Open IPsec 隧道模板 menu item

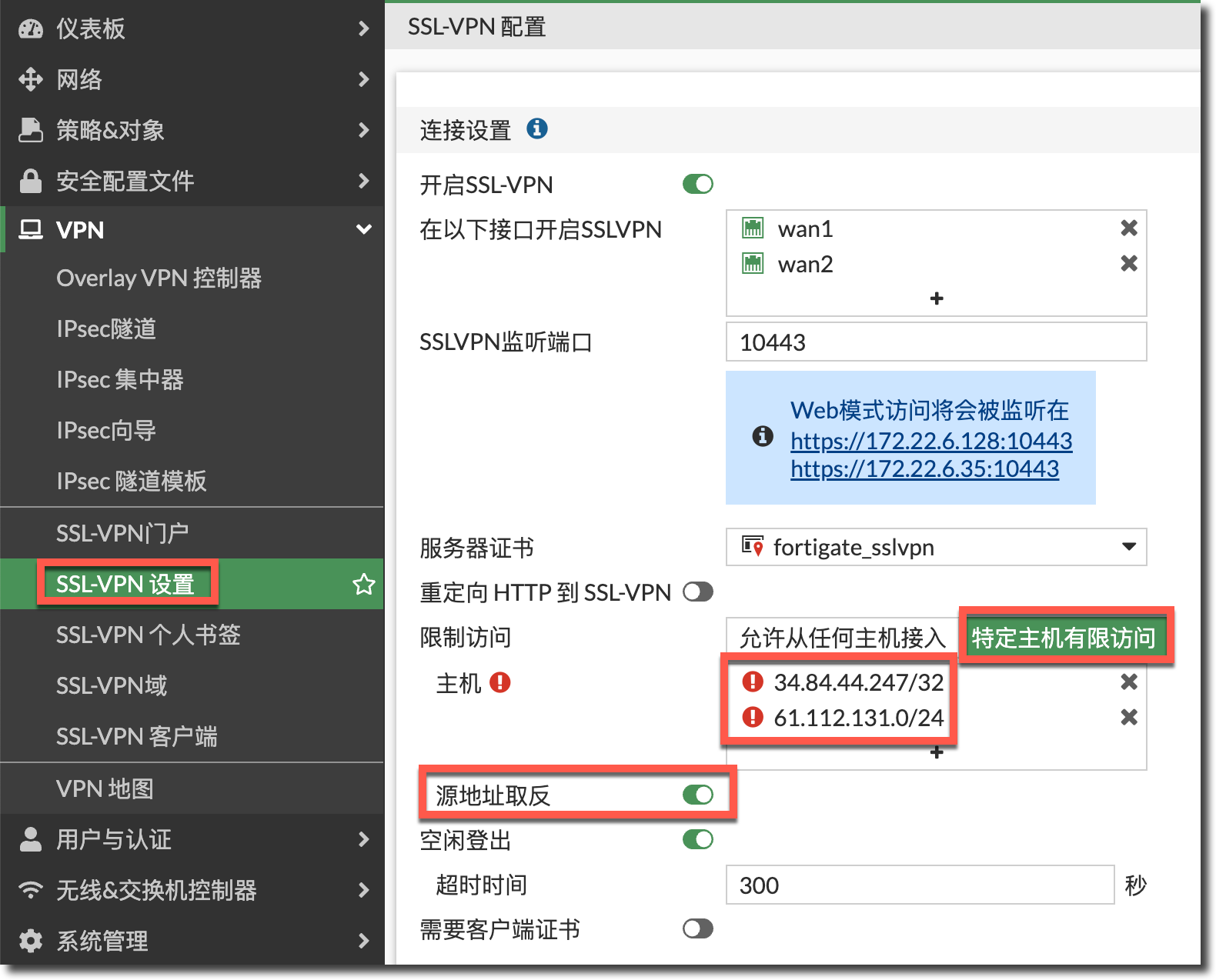(192, 481)
